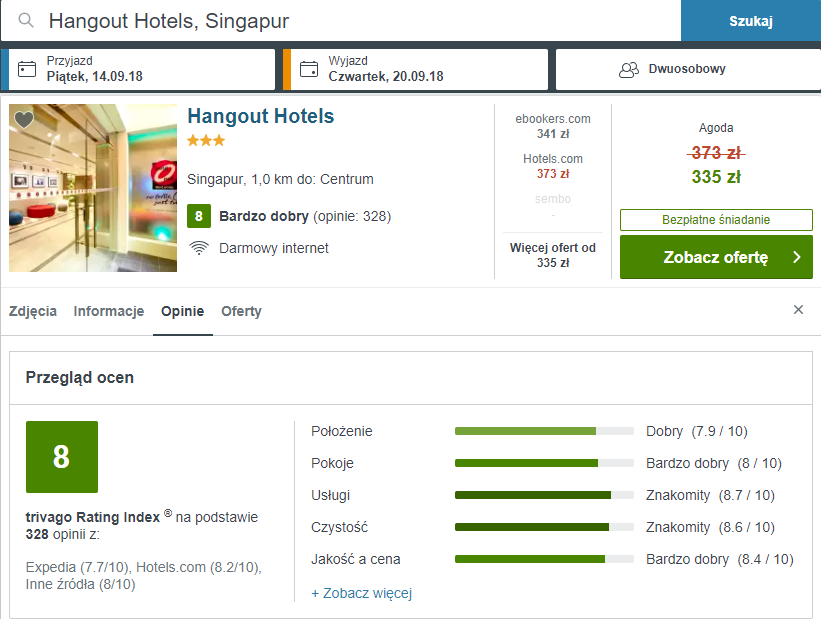Toggle the favorite heart on hotel photo
Screen dimensions: 821x619
click(x=24, y=119)
